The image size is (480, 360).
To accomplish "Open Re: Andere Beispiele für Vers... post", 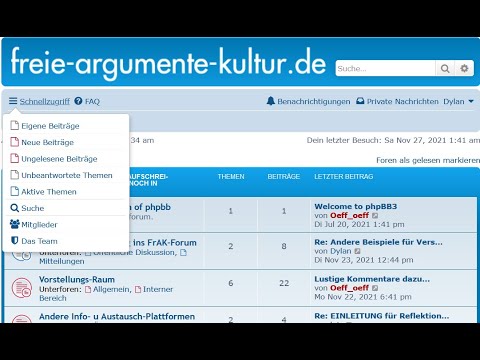I will [378, 242].
